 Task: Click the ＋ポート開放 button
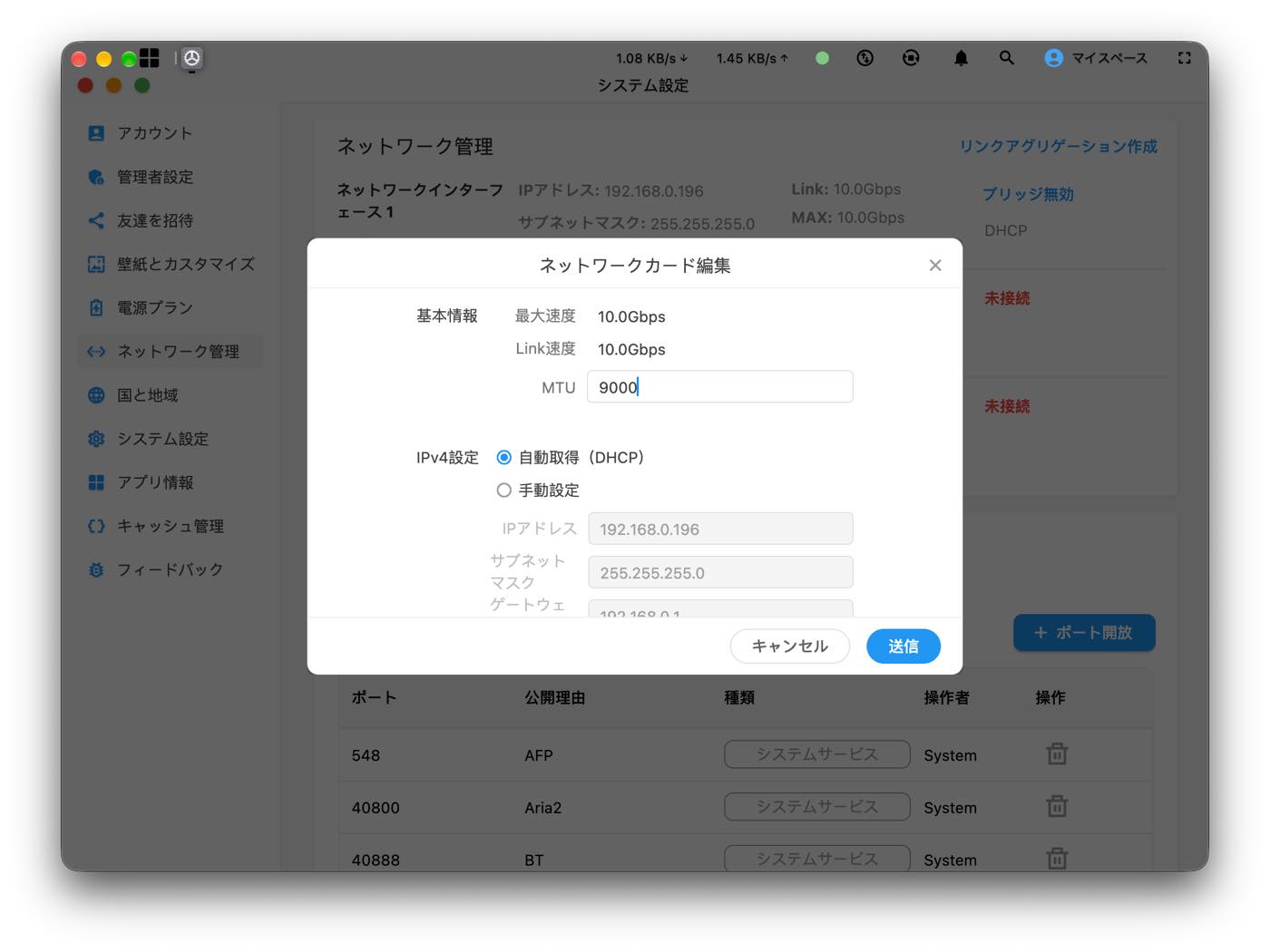[1084, 633]
